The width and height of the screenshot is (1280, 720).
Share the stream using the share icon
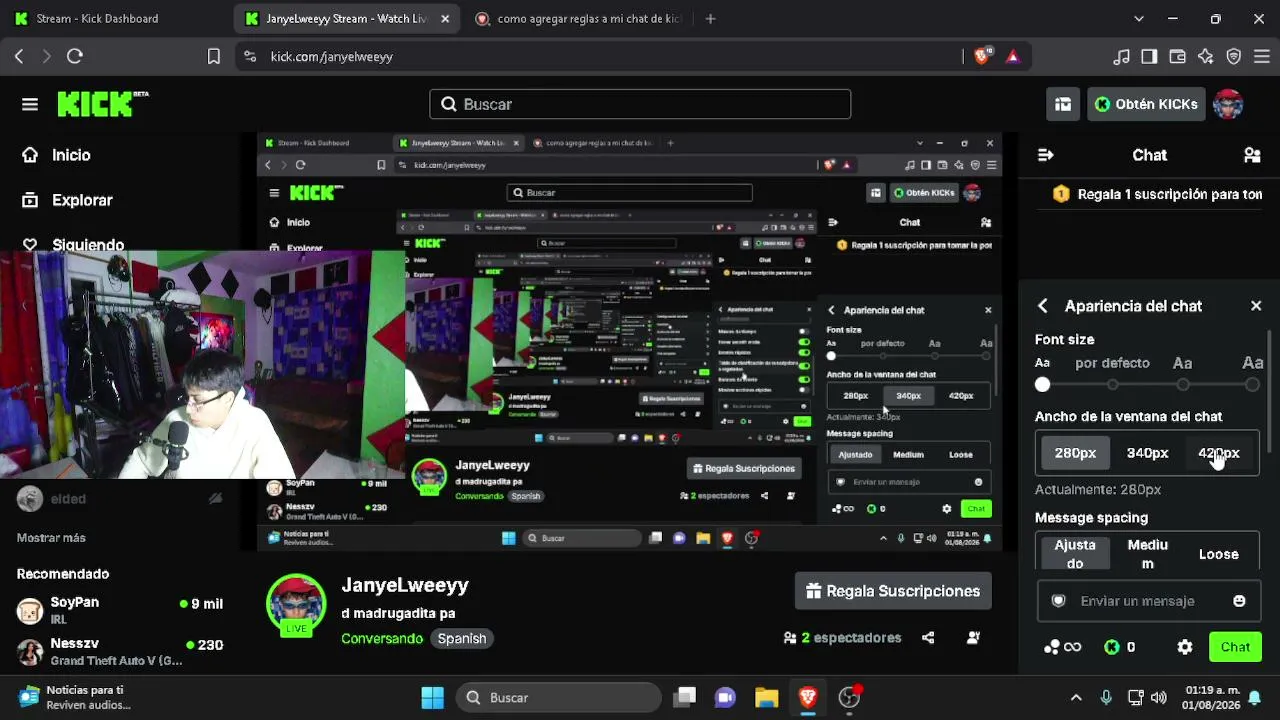(x=928, y=638)
